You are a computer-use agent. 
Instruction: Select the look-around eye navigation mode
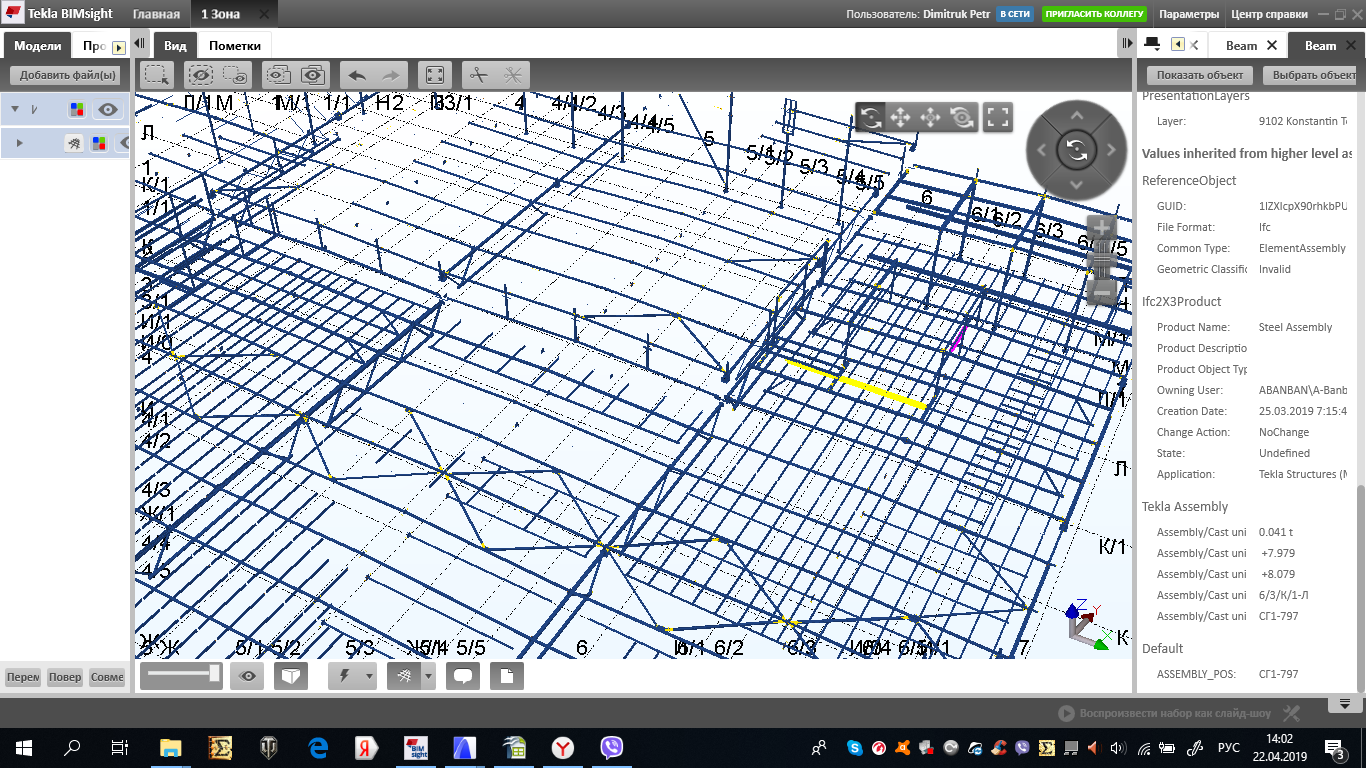[962, 118]
